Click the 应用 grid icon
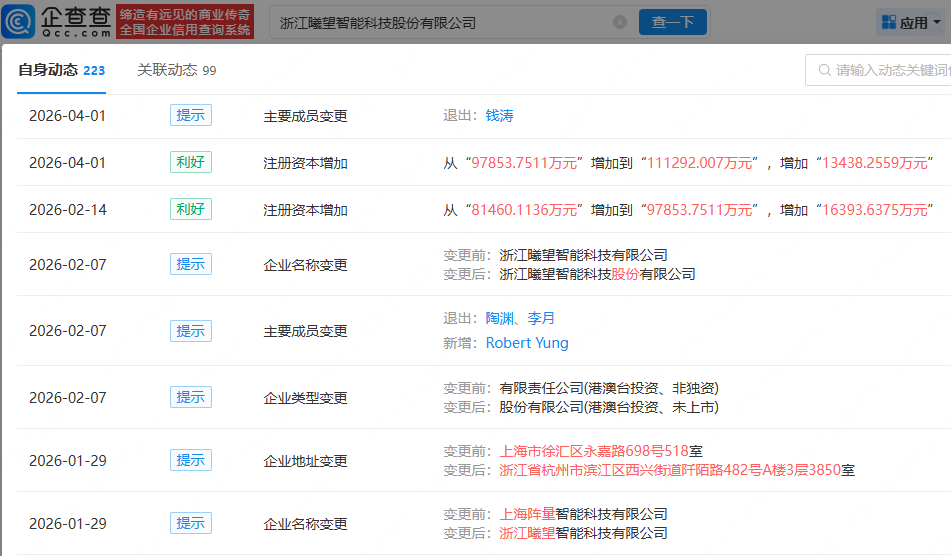Viewport: 951px width, 556px height. point(889,22)
